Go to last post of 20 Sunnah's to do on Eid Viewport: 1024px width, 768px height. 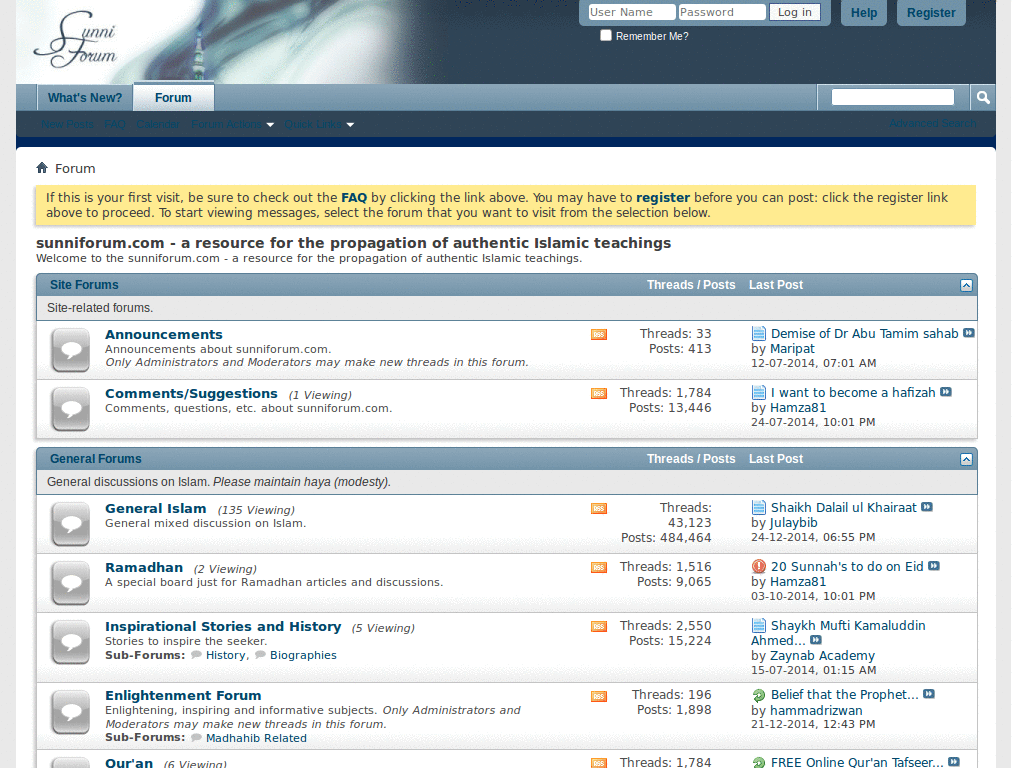pyautogui.click(x=934, y=566)
